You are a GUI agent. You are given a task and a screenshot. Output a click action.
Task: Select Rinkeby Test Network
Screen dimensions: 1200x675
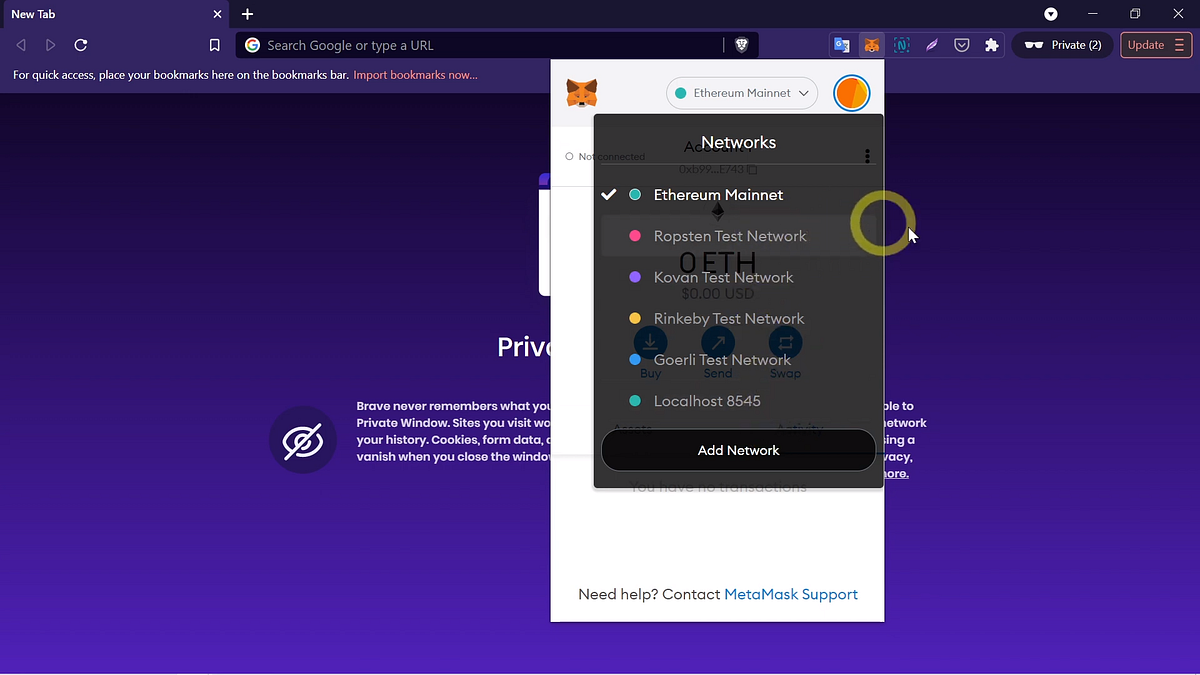coord(728,317)
